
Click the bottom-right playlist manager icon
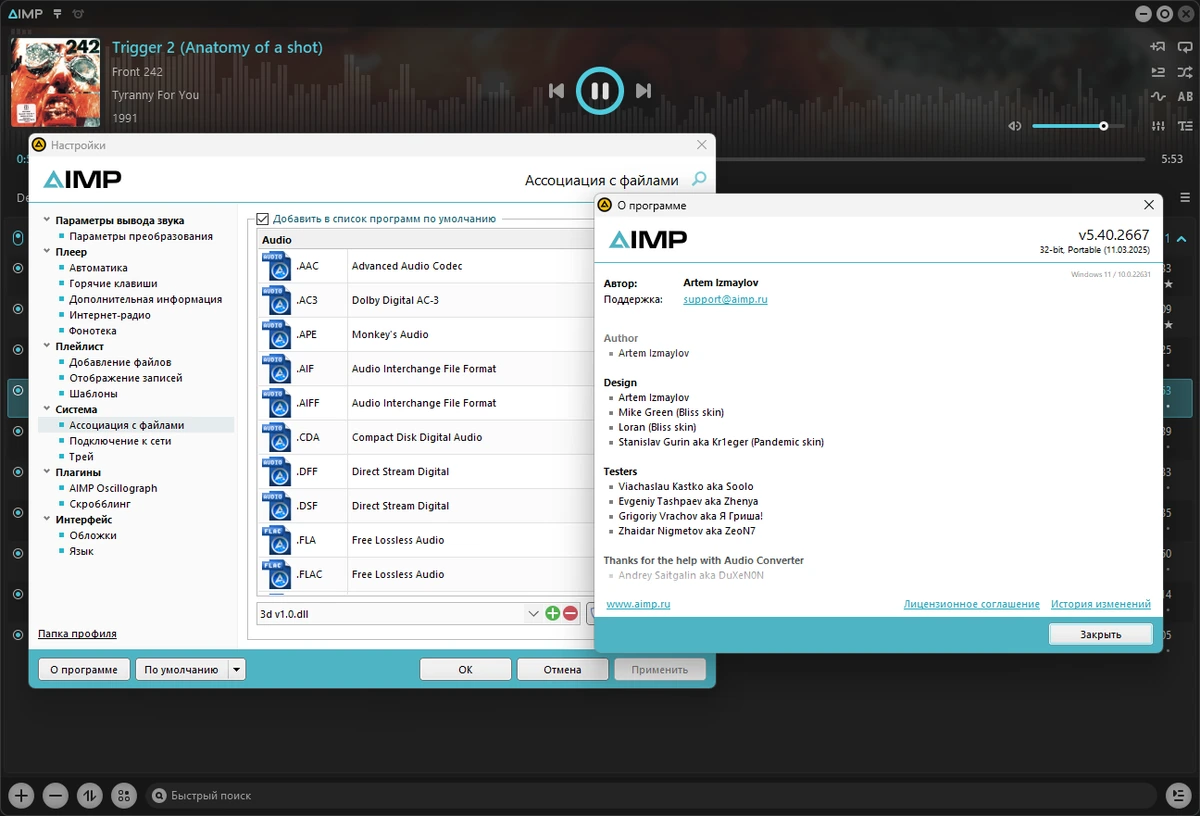click(x=1178, y=796)
